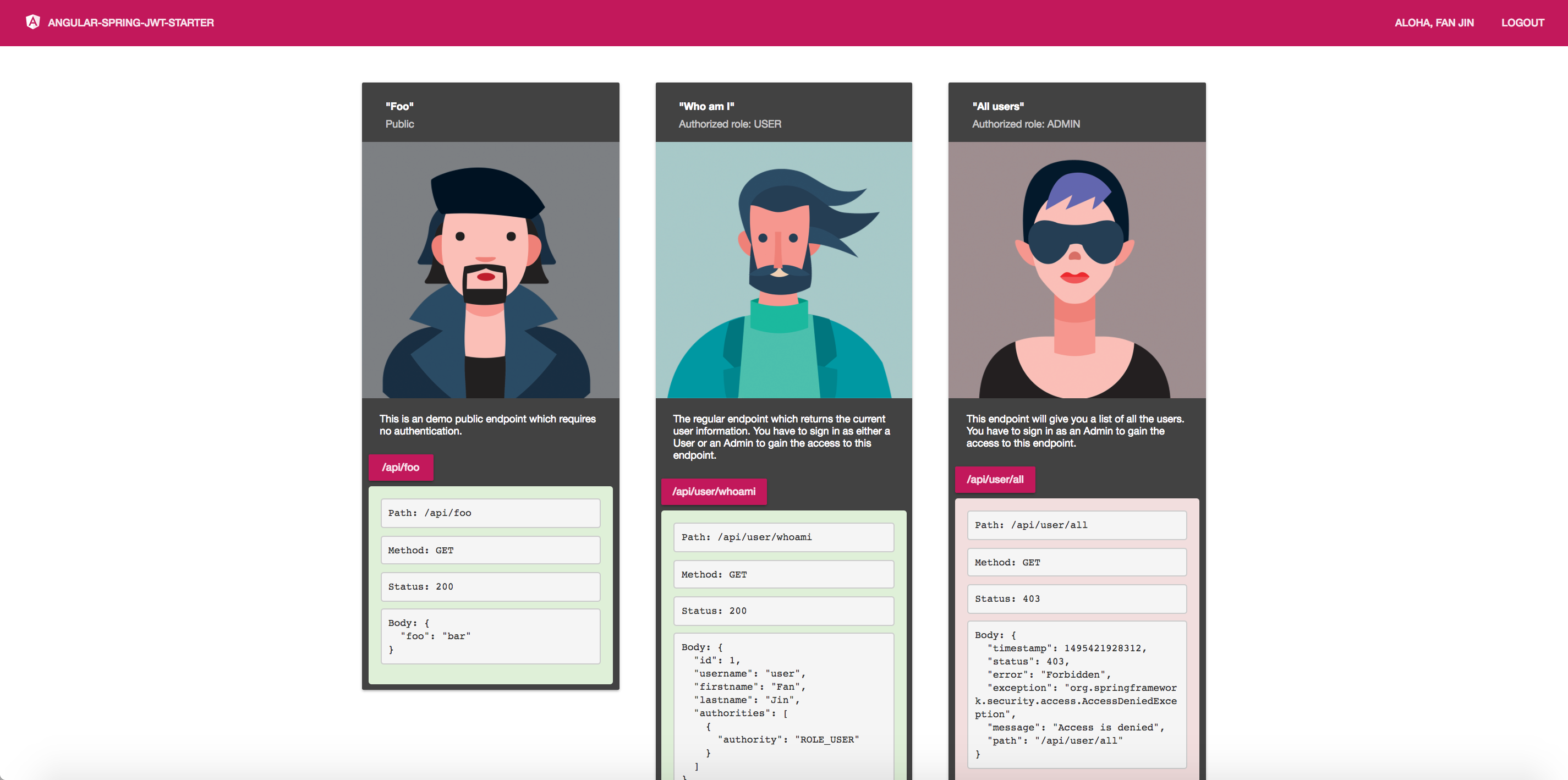Click the "lastname": "Jin" line
The height and width of the screenshot is (780, 1568).
tap(746, 700)
